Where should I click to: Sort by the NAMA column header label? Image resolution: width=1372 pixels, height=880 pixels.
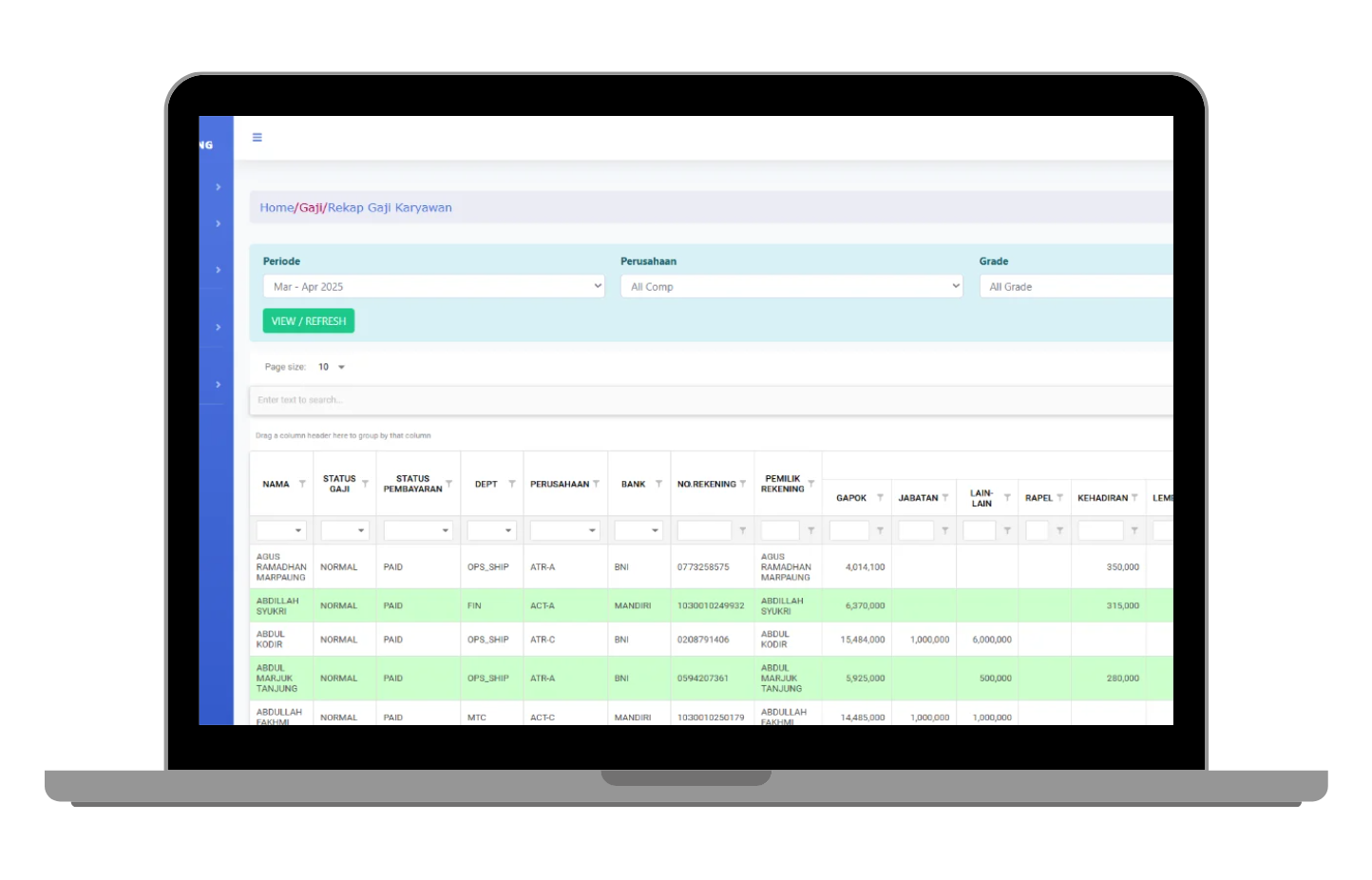click(x=276, y=485)
